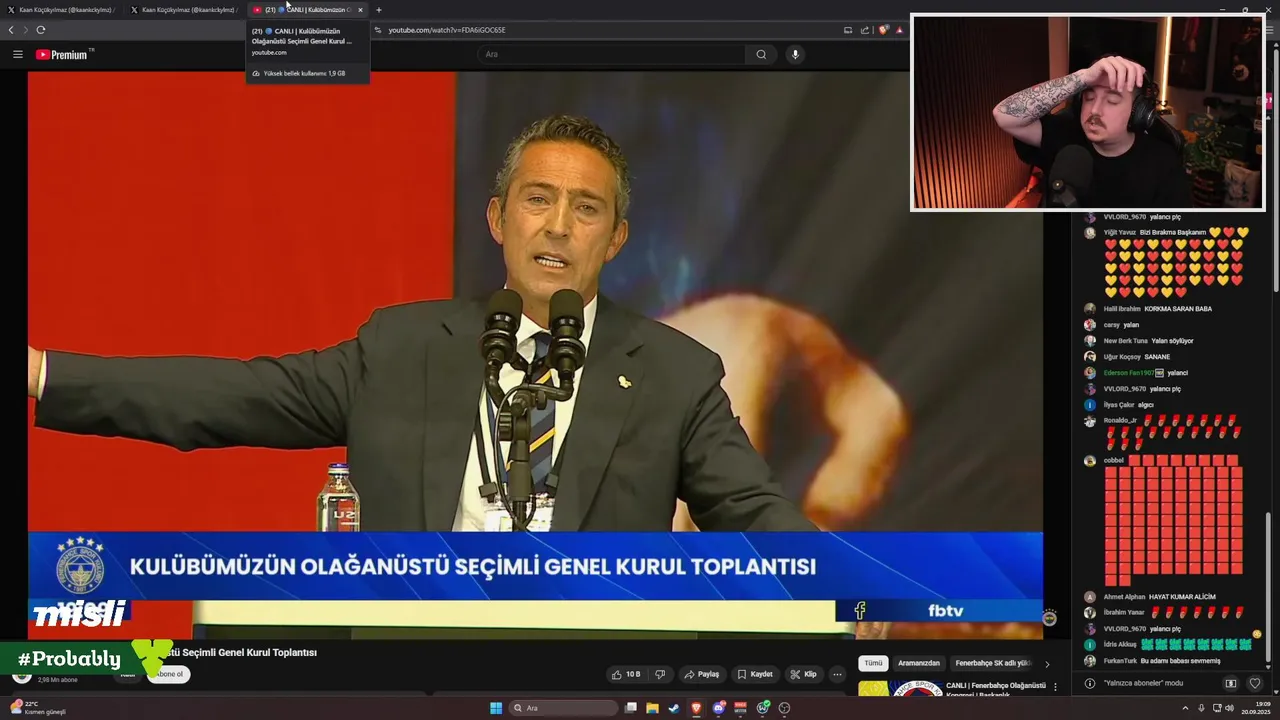This screenshot has width=1280, height=720.
Task: Click chat username 'Uğur Koçsoy'
Action: 1122,357
